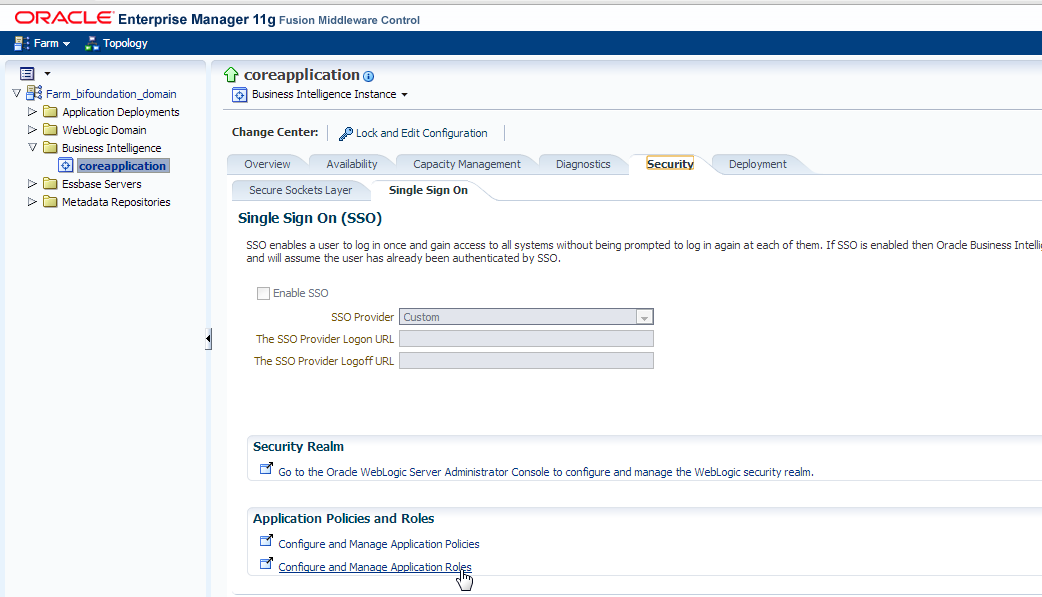Screen dimensions: 1042x597
Task: Expand the WebLogic Domain node
Action: [32, 129]
